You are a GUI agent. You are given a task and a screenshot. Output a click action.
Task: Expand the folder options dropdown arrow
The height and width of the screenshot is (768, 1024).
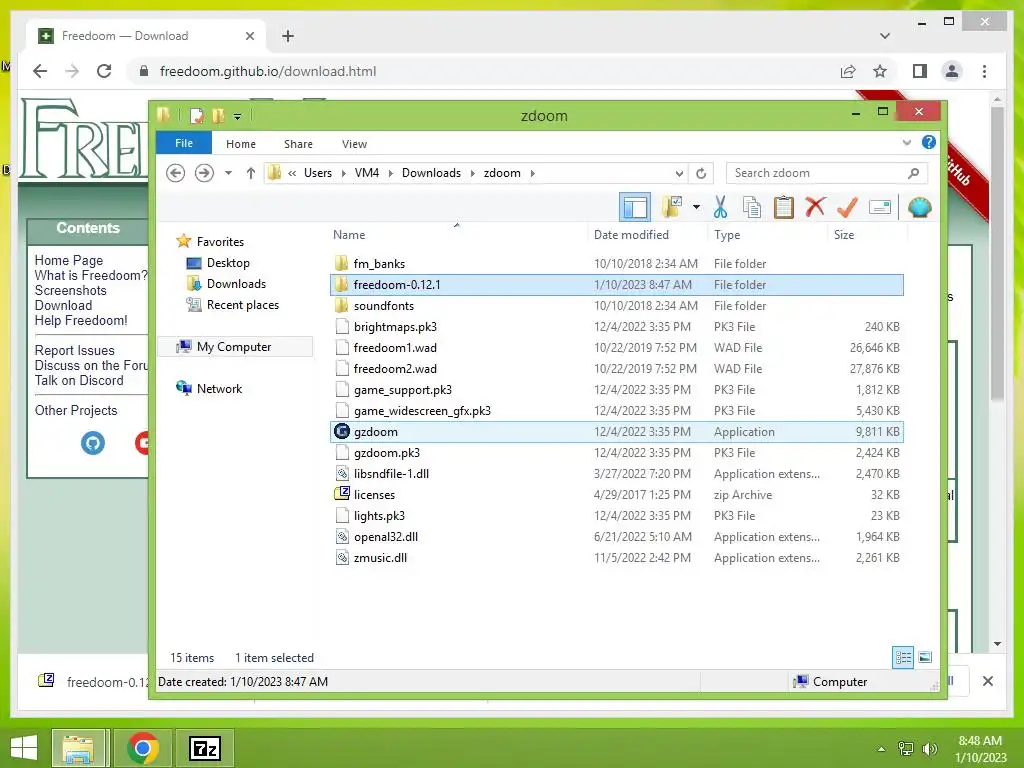coord(696,208)
